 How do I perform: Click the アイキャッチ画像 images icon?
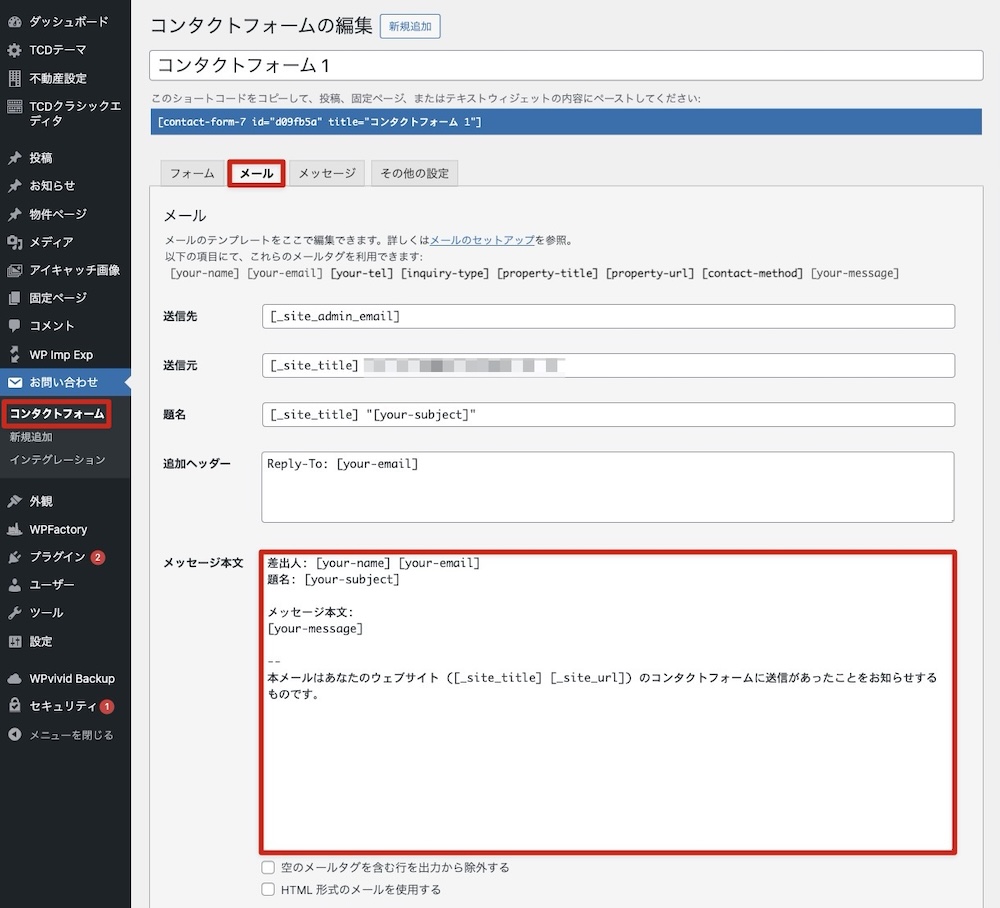coord(15,270)
